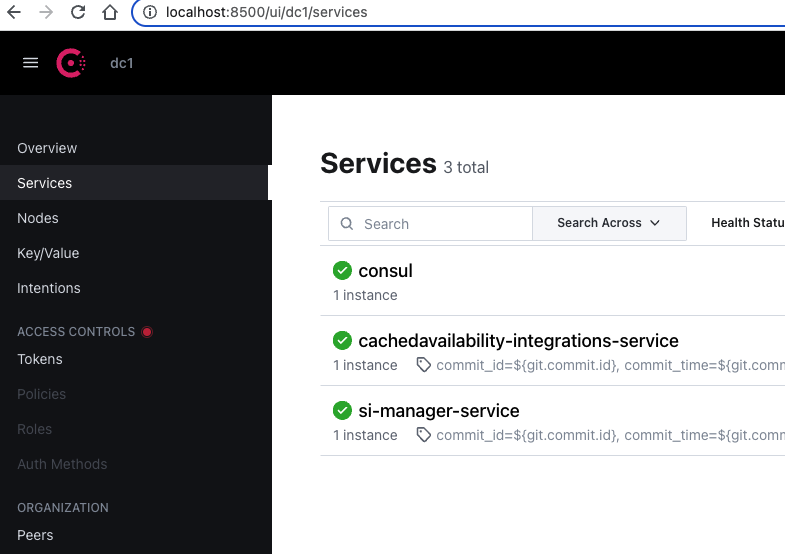The width and height of the screenshot is (785, 554).
Task: Expand the Search Across dropdown
Action: pyautogui.click(x=609, y=223)
